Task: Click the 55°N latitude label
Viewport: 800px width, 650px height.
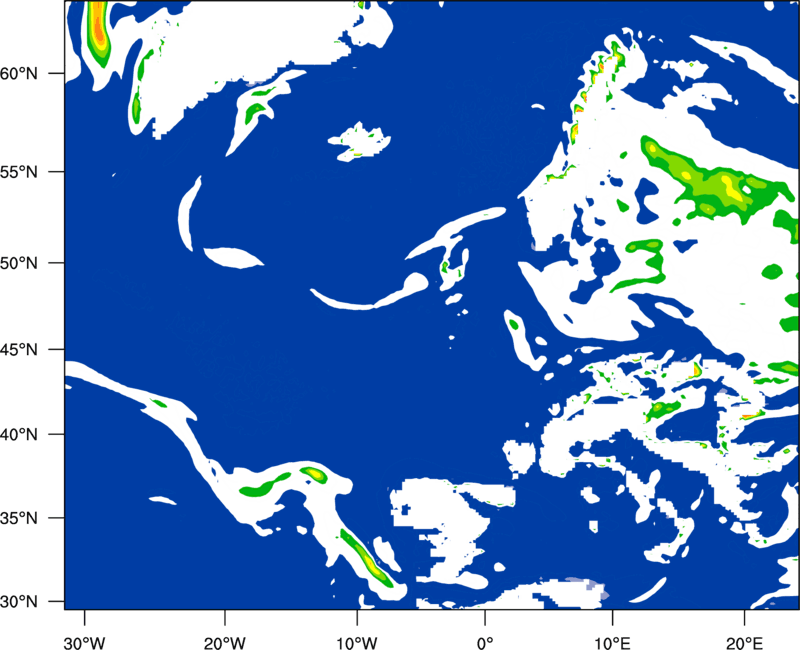Action: (19, 172)
